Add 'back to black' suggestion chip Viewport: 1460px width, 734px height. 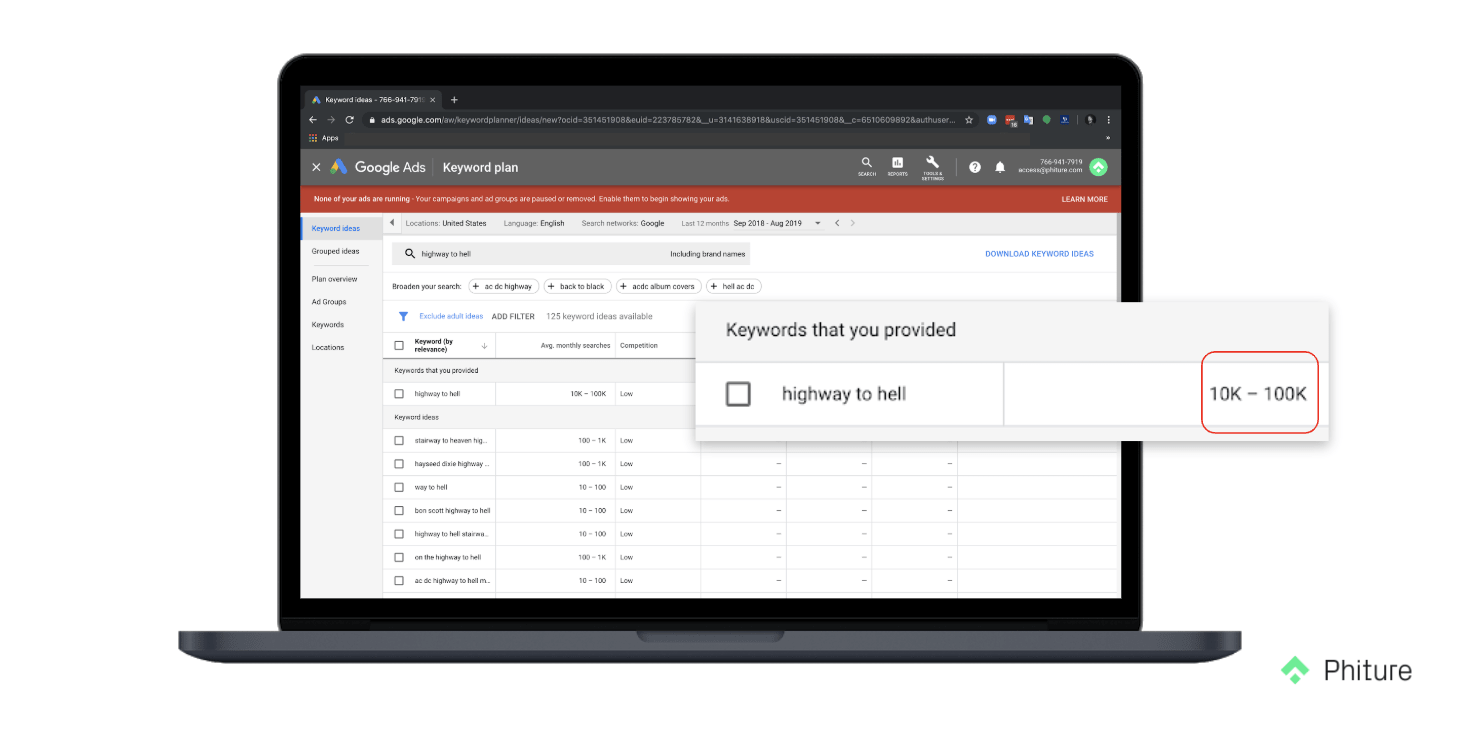(578, 286)
